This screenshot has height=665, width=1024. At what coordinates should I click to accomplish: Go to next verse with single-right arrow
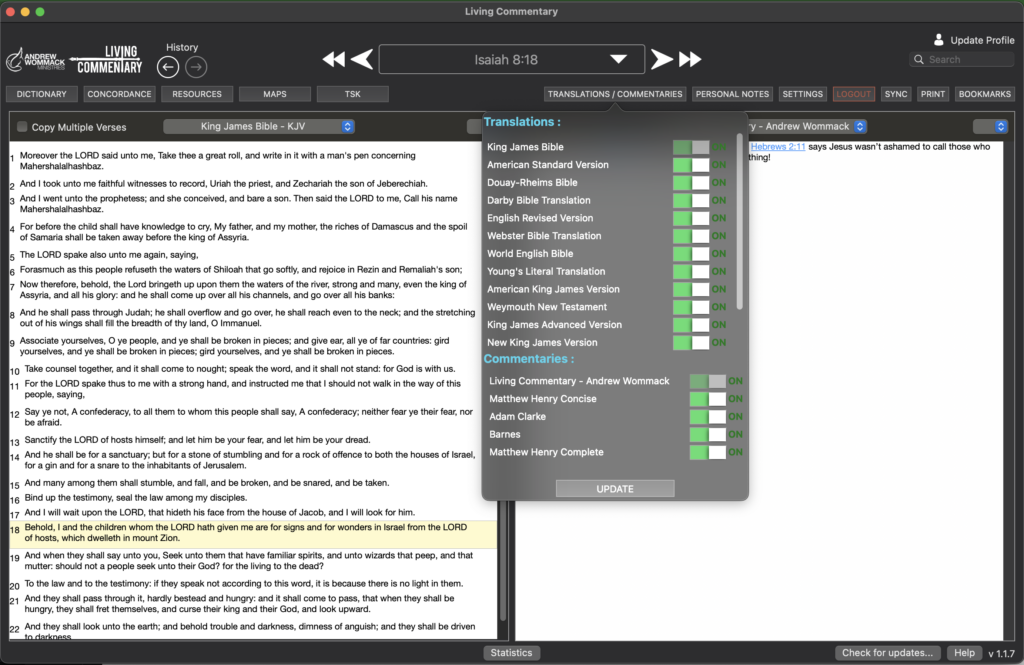click(x=662, y=59)
